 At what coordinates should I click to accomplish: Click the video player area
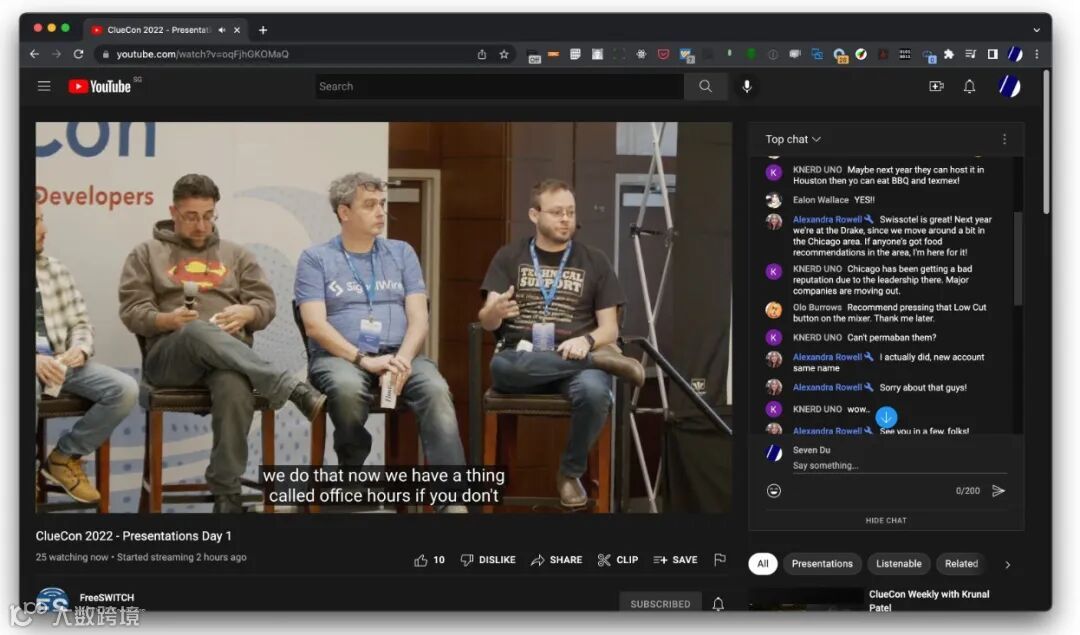point(384,318)
